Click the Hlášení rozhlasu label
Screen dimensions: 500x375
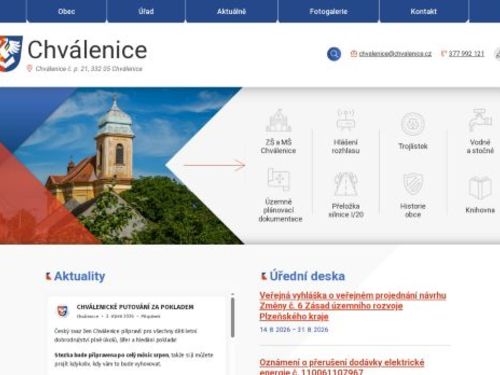pyautogui.click(x=346, y=146)
